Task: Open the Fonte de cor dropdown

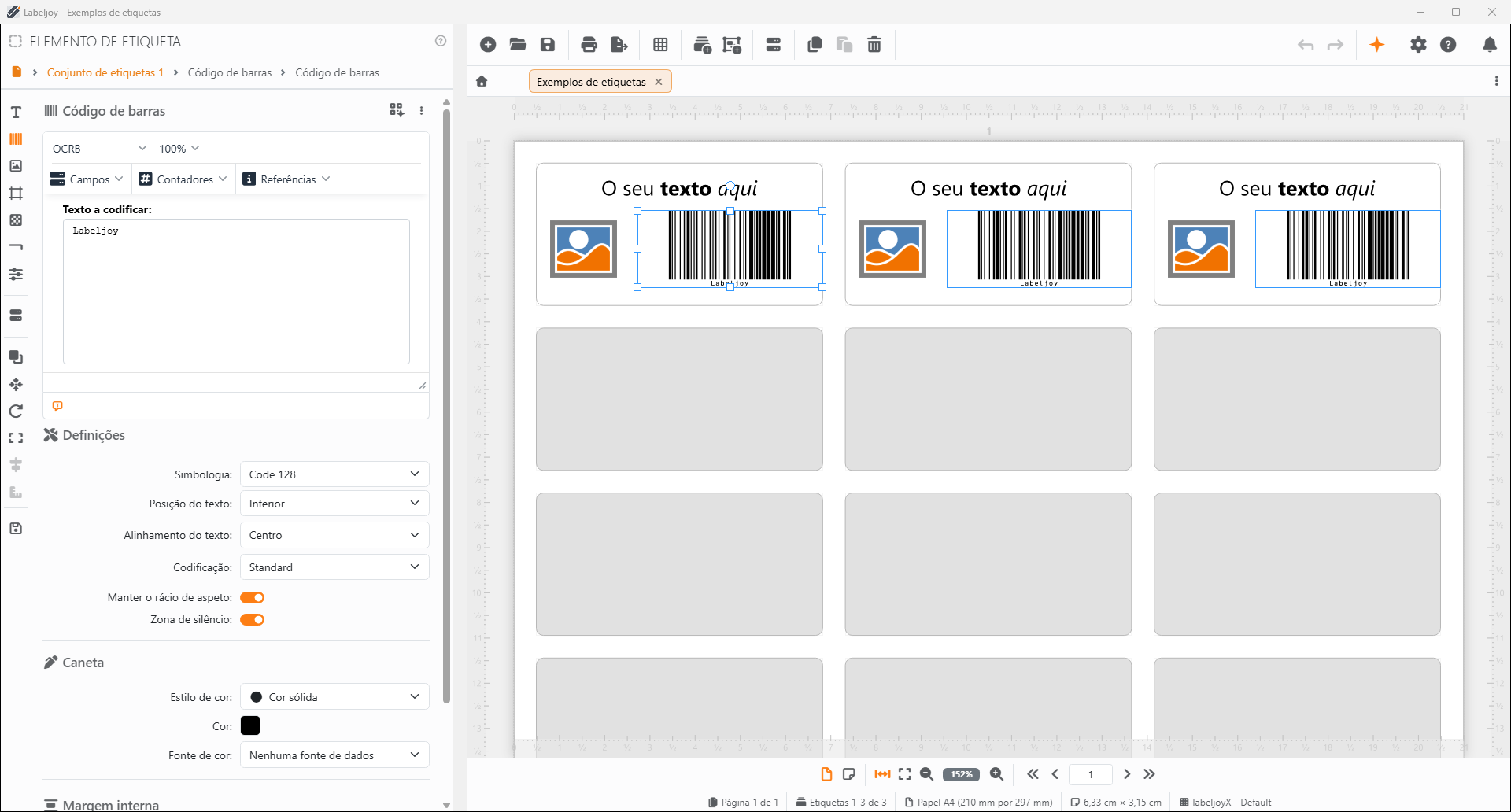Action: point(334,755)
